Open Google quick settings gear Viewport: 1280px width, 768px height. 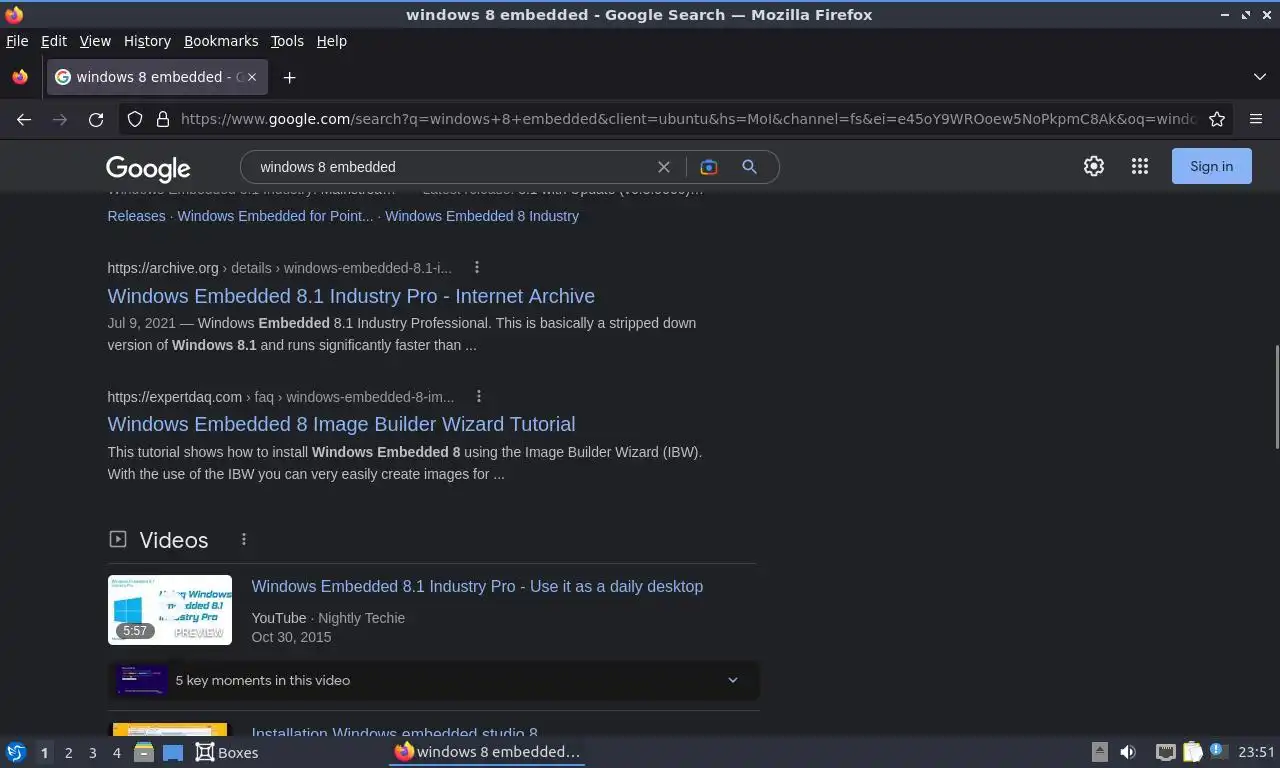[1094, 167]
